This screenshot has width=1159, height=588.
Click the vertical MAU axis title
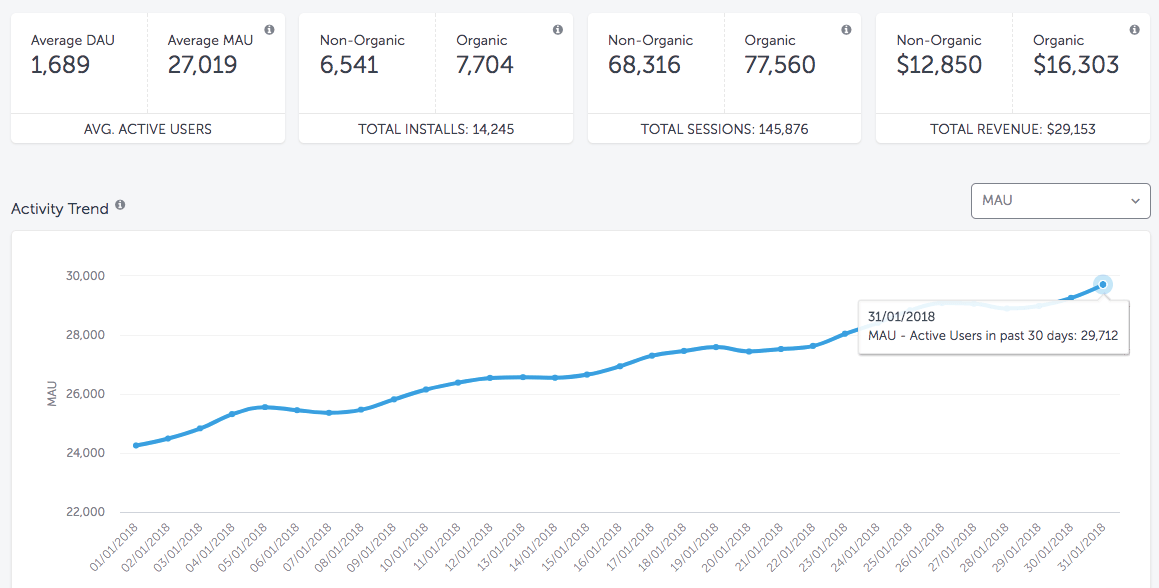pyautogui.click(x=52, y=393)
